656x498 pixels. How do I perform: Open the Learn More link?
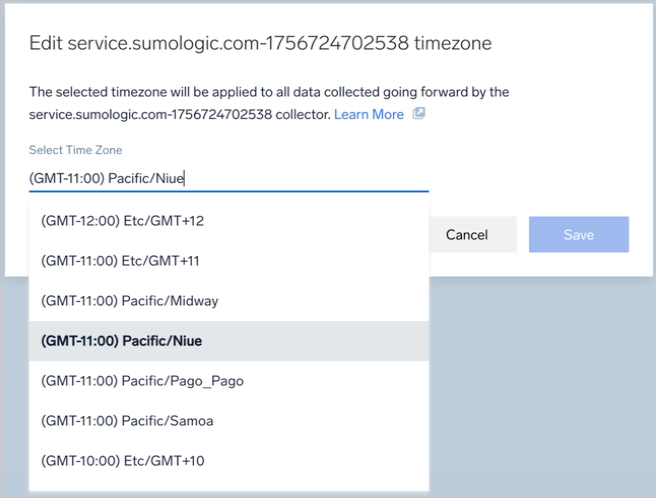[368, 115]
